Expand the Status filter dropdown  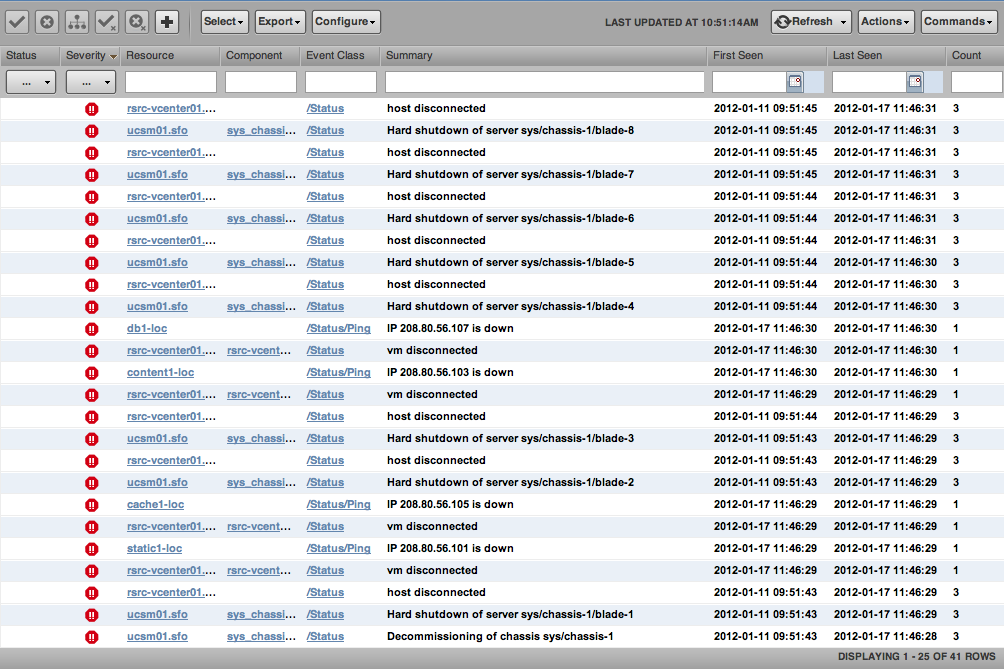(31, 82)
